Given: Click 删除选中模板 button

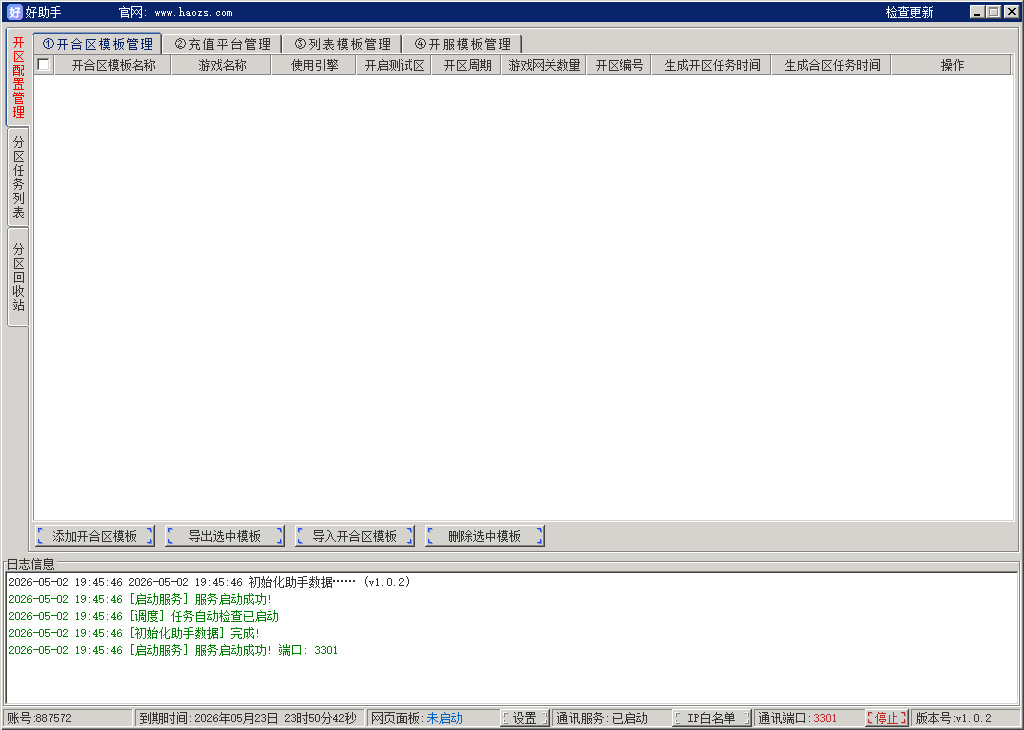Looking at the screenshot, I should pos(485,536).
